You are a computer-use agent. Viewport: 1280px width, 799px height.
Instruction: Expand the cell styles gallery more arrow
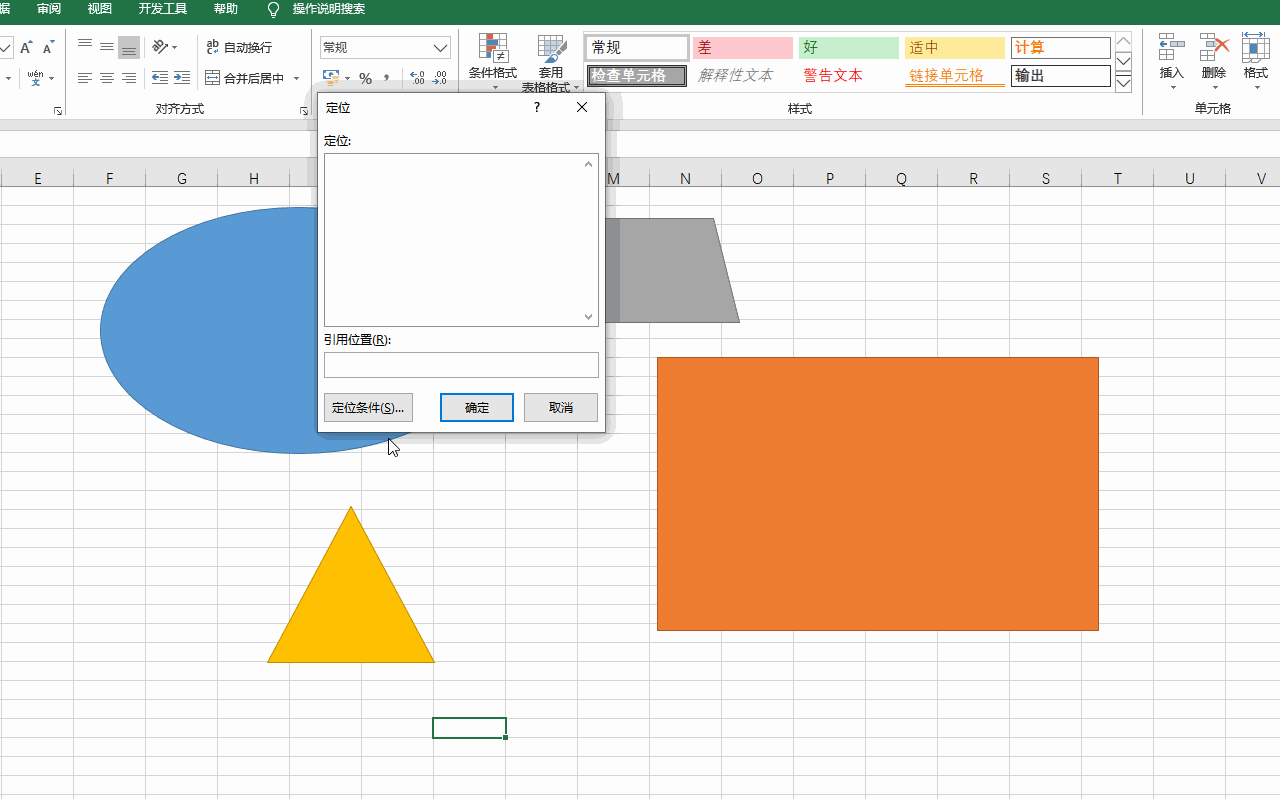point(1123,83)
